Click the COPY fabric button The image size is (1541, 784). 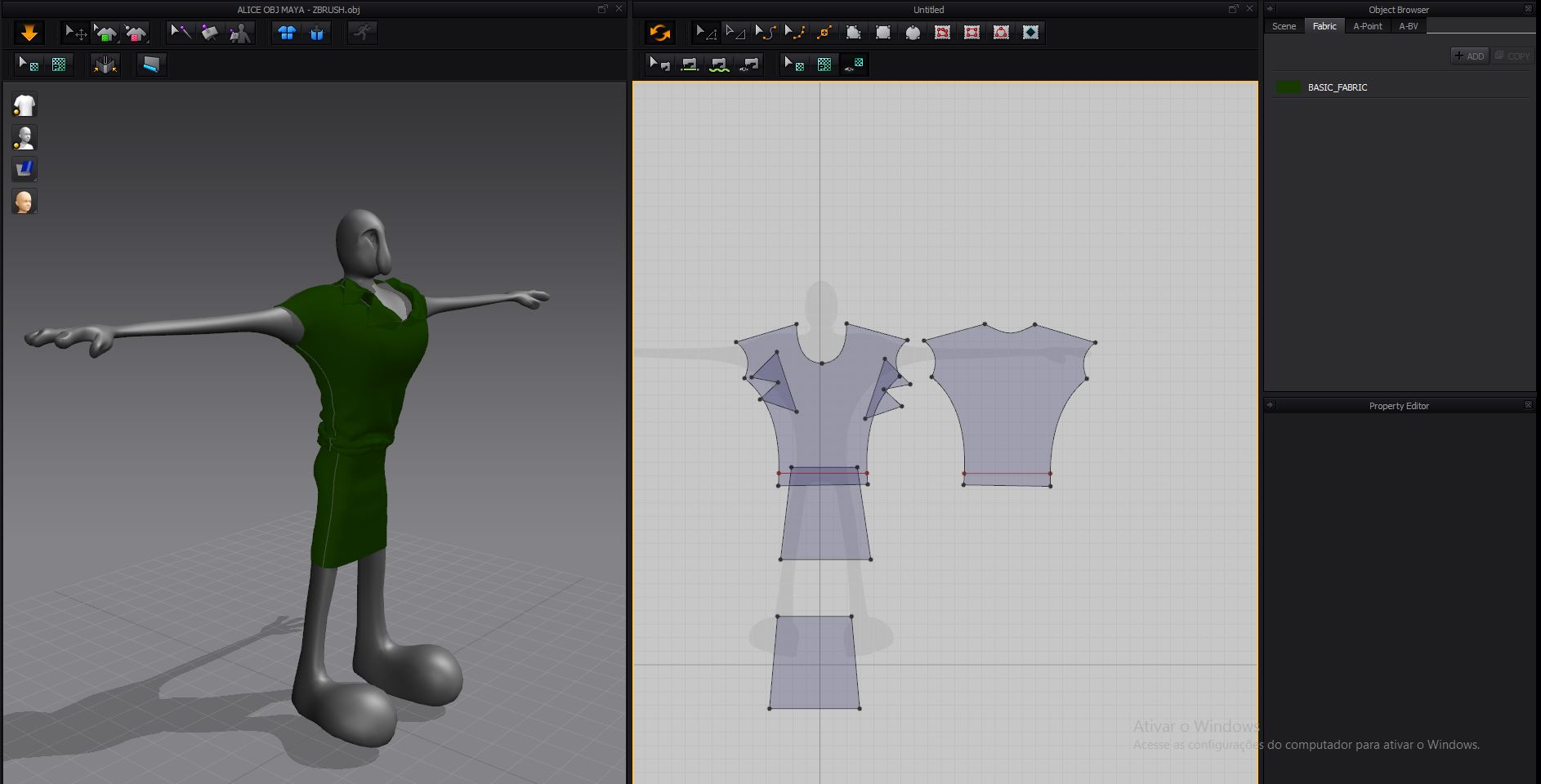pos(1512,56)
